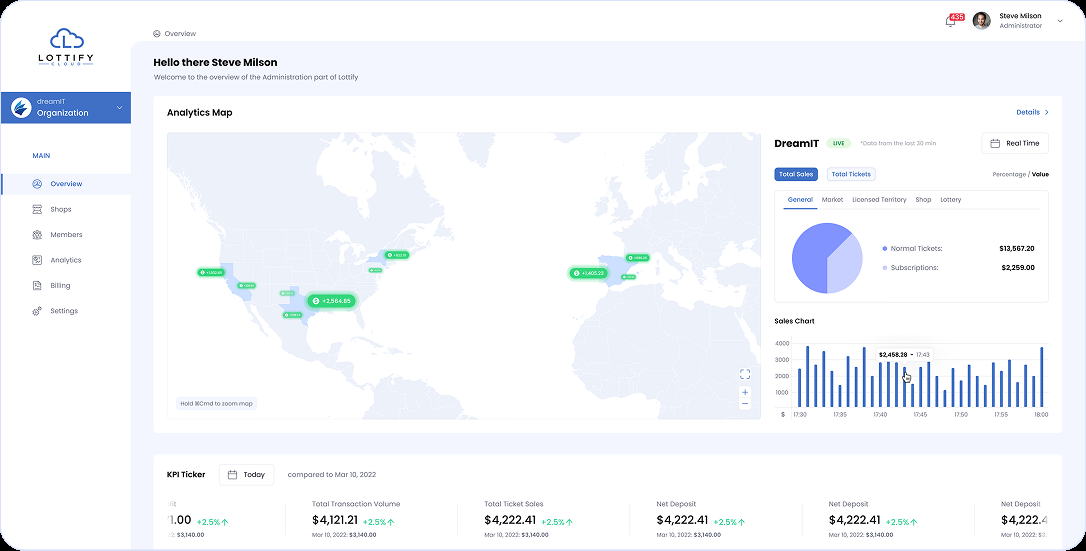Open the Settings section

click(64, 311)
